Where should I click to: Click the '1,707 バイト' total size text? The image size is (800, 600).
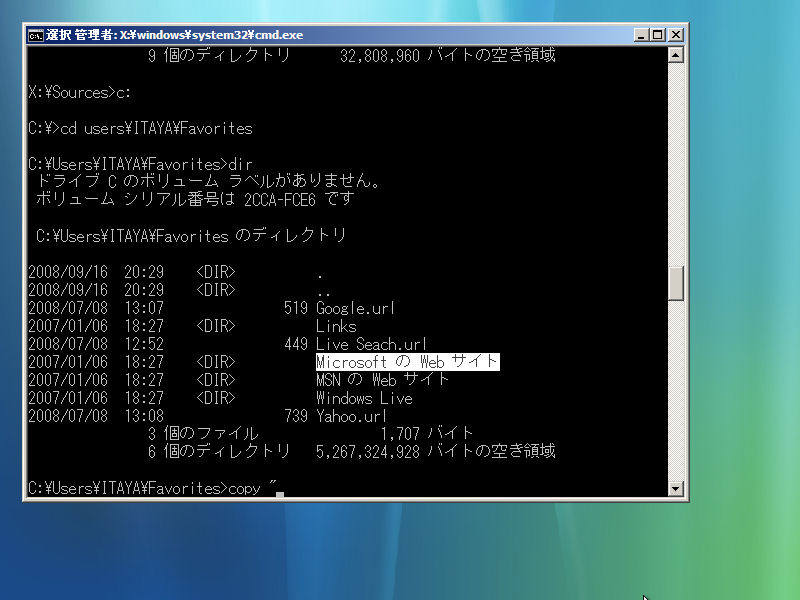point(427,434)
